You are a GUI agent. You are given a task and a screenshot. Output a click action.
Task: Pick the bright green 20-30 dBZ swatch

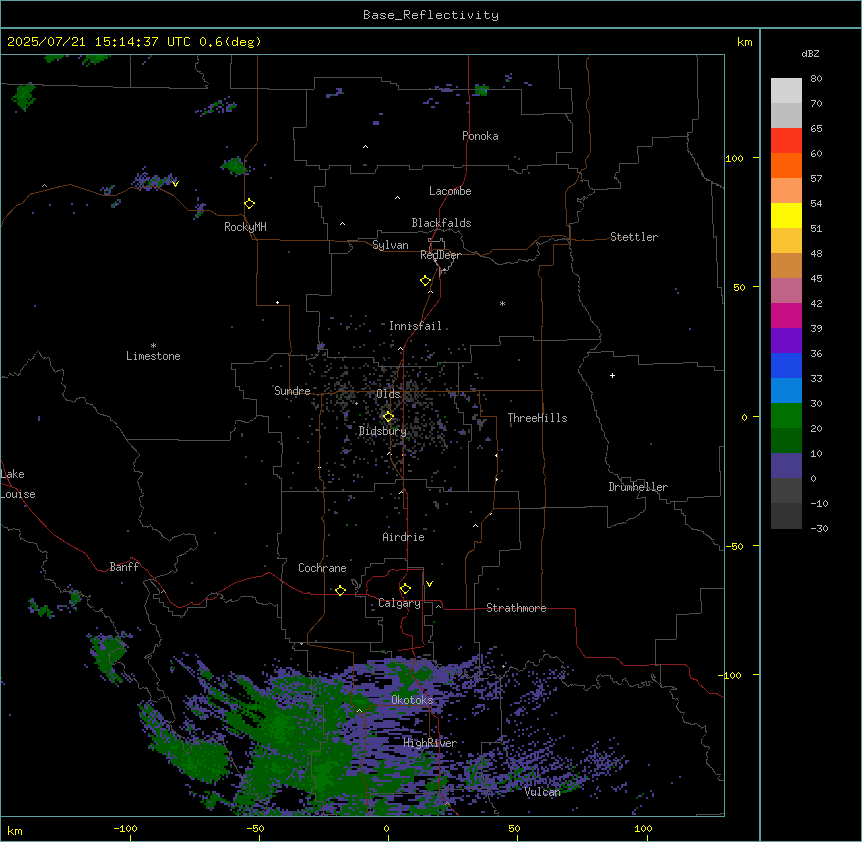coord(786,416)
